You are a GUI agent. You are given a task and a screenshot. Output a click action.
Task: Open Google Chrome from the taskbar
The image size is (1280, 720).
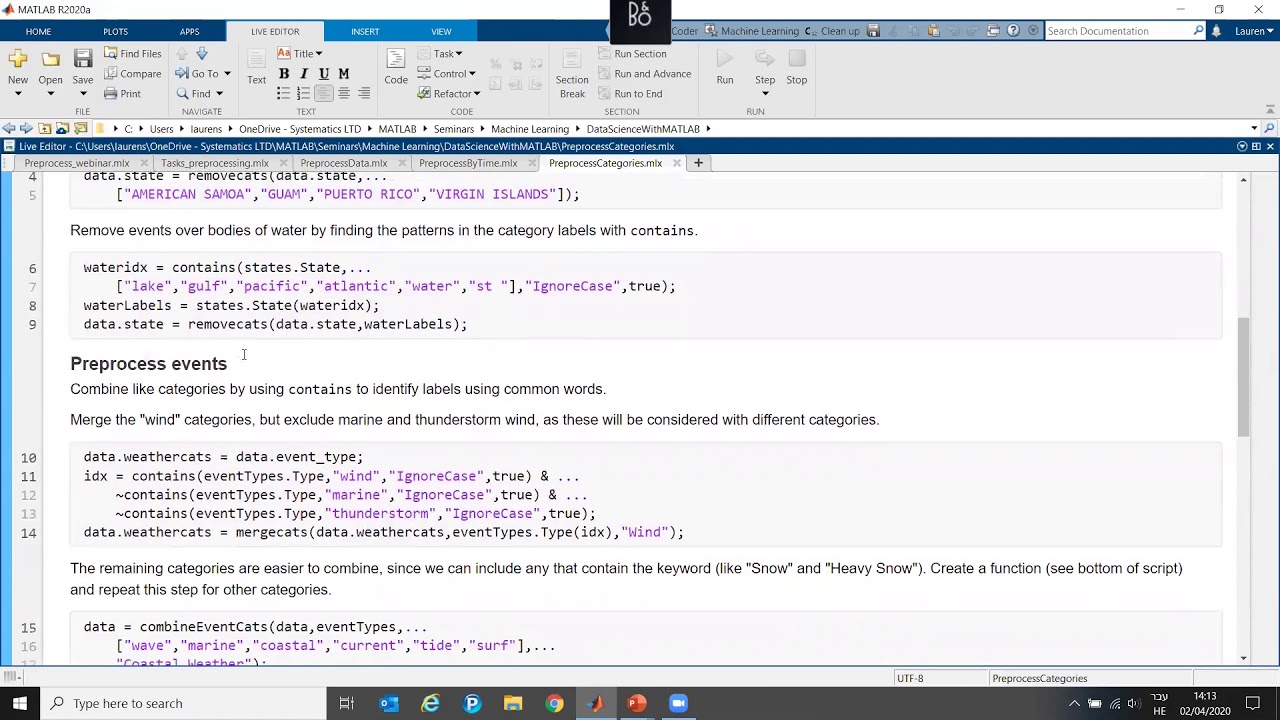tap(554, 703)
